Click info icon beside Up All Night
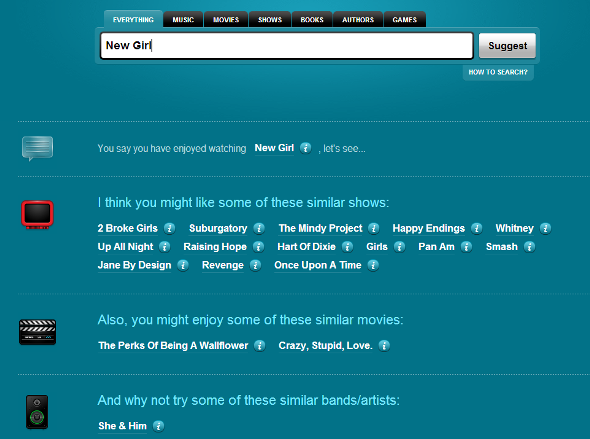The height and width of the screenshot is (439, 590). (x=165, y=247)
